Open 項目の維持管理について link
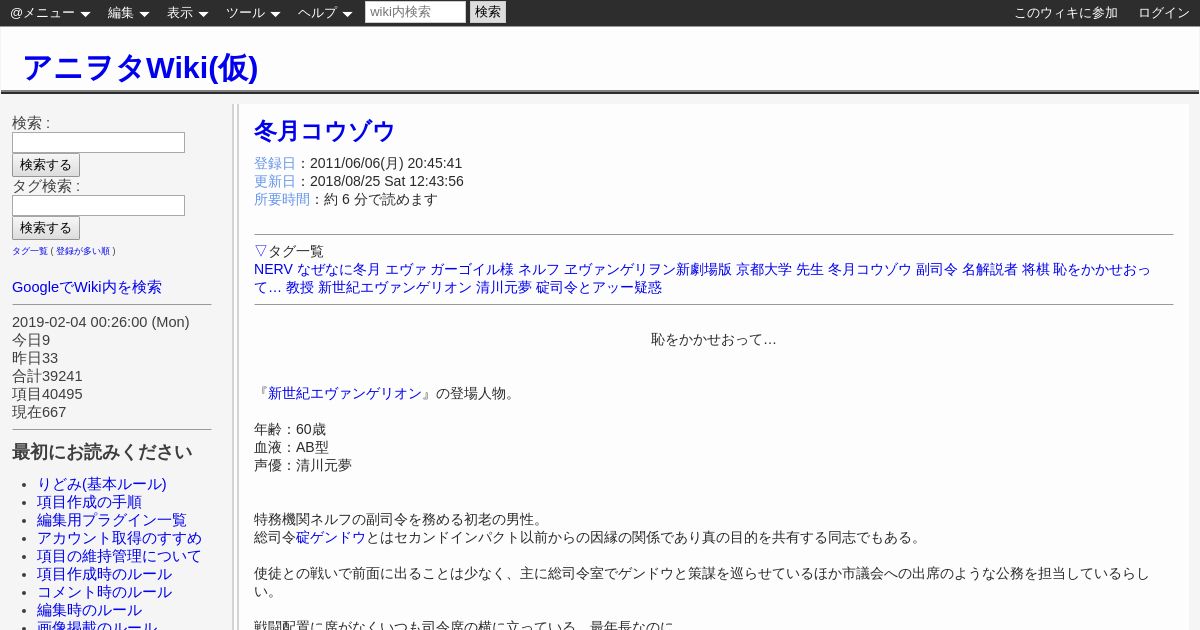The height and width of the screenshot is (630, 1200). point(119,556)
